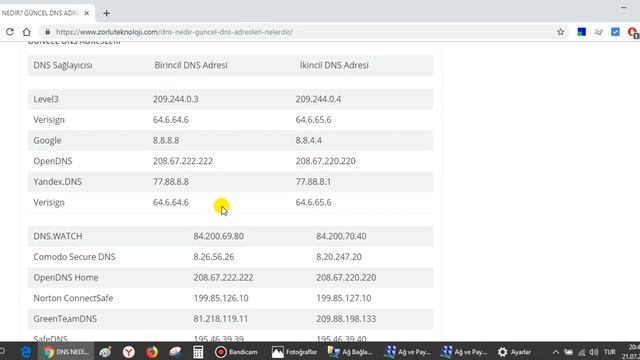Select Comodo primary 8.26.56.26
640x360 pixels.
214,257
